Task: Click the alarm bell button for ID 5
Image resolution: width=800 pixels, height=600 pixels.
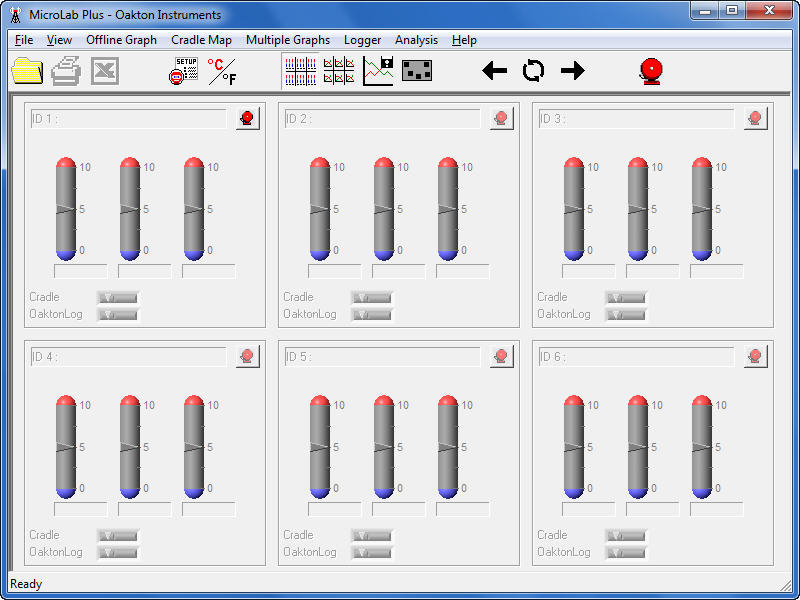Action: point(502,356)
